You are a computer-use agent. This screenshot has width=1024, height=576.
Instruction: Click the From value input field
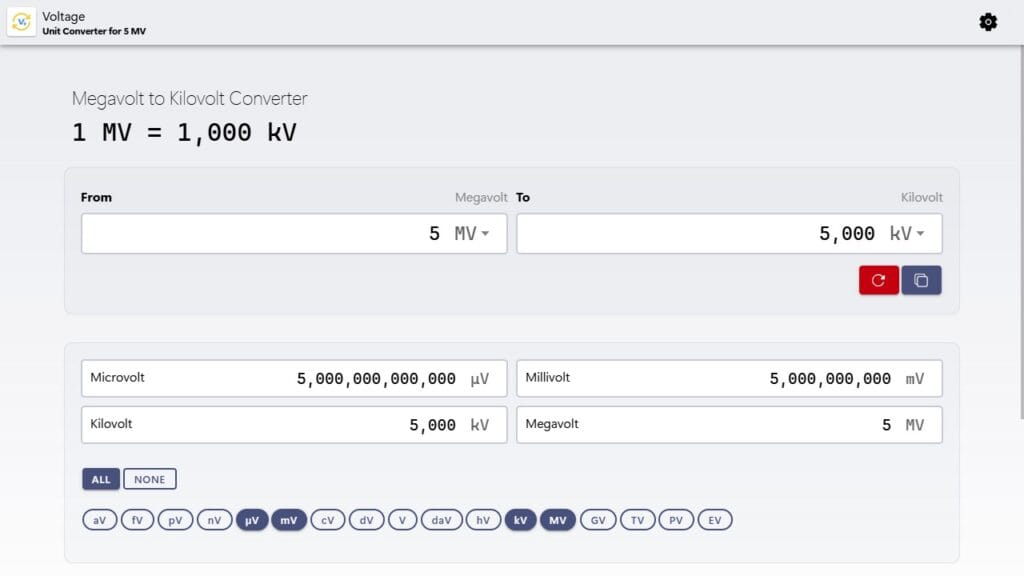click(294, 233)
